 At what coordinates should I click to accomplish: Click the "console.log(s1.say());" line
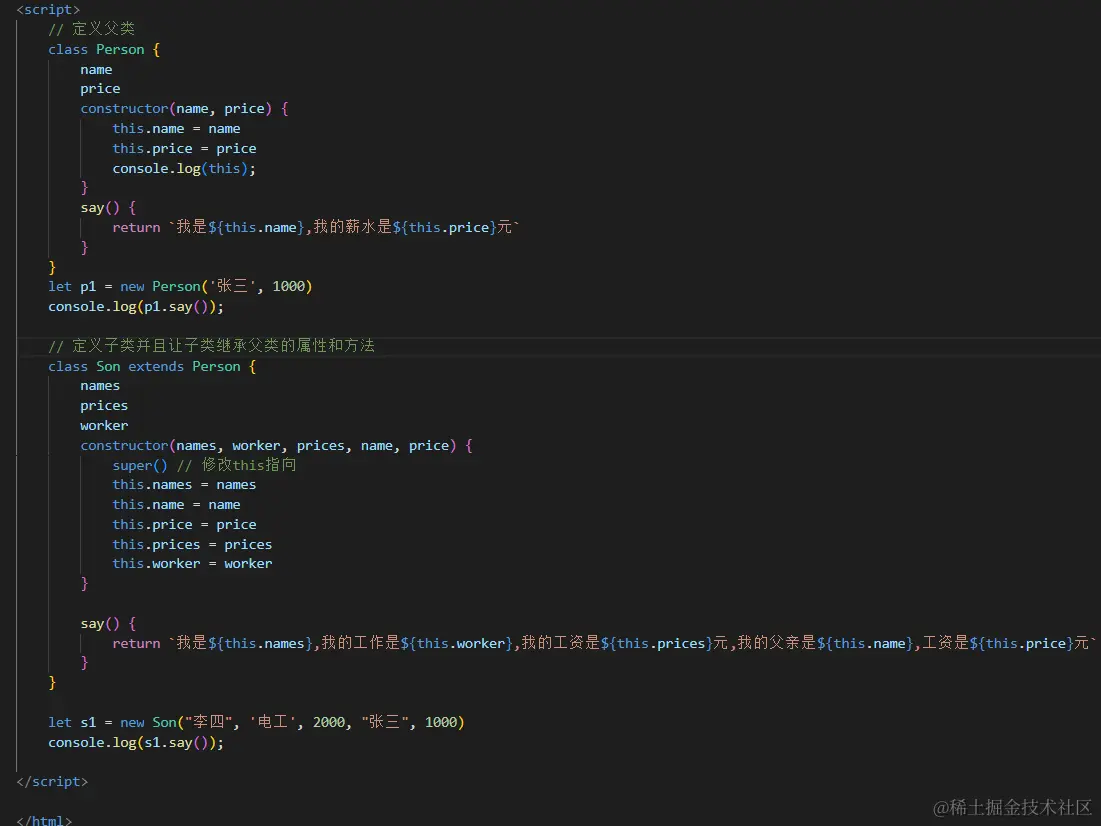pos(136,742)
